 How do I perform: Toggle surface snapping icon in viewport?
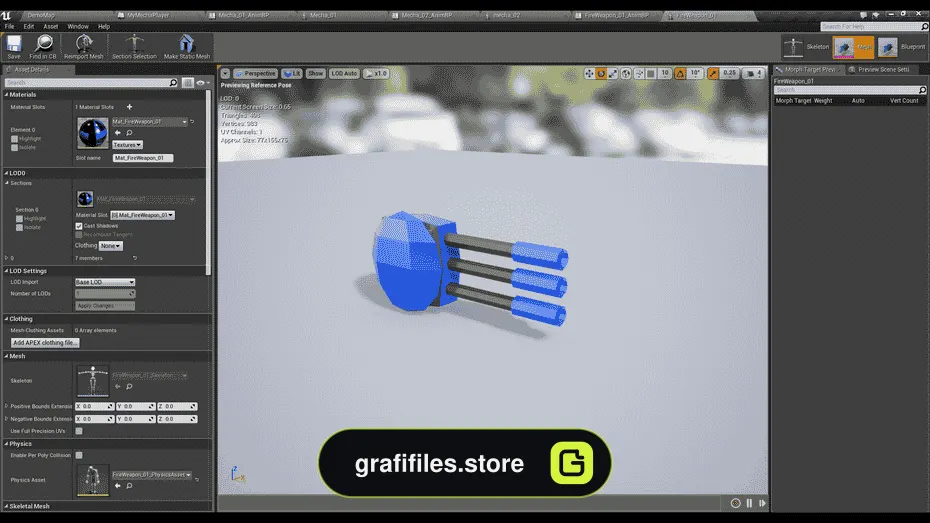pyautogui.click(x=639, y=74)
